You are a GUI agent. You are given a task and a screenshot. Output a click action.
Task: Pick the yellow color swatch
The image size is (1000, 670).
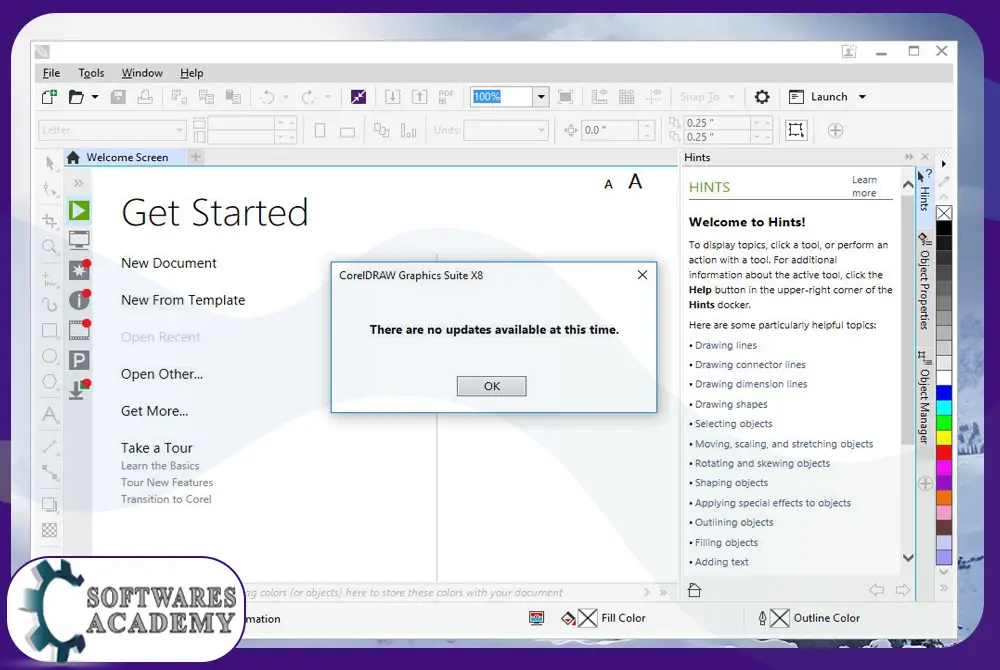tap(944, 437)
